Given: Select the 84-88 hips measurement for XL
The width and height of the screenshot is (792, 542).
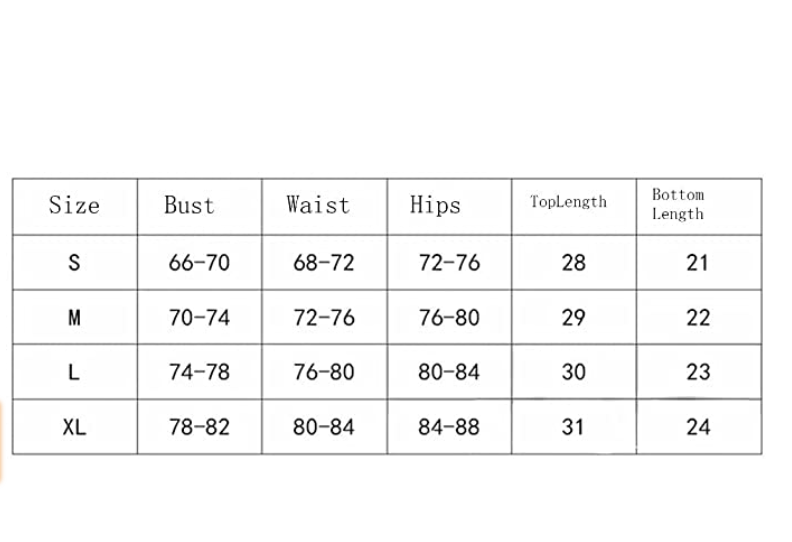Looking at the screenshot, I should (x=449, y=427).
